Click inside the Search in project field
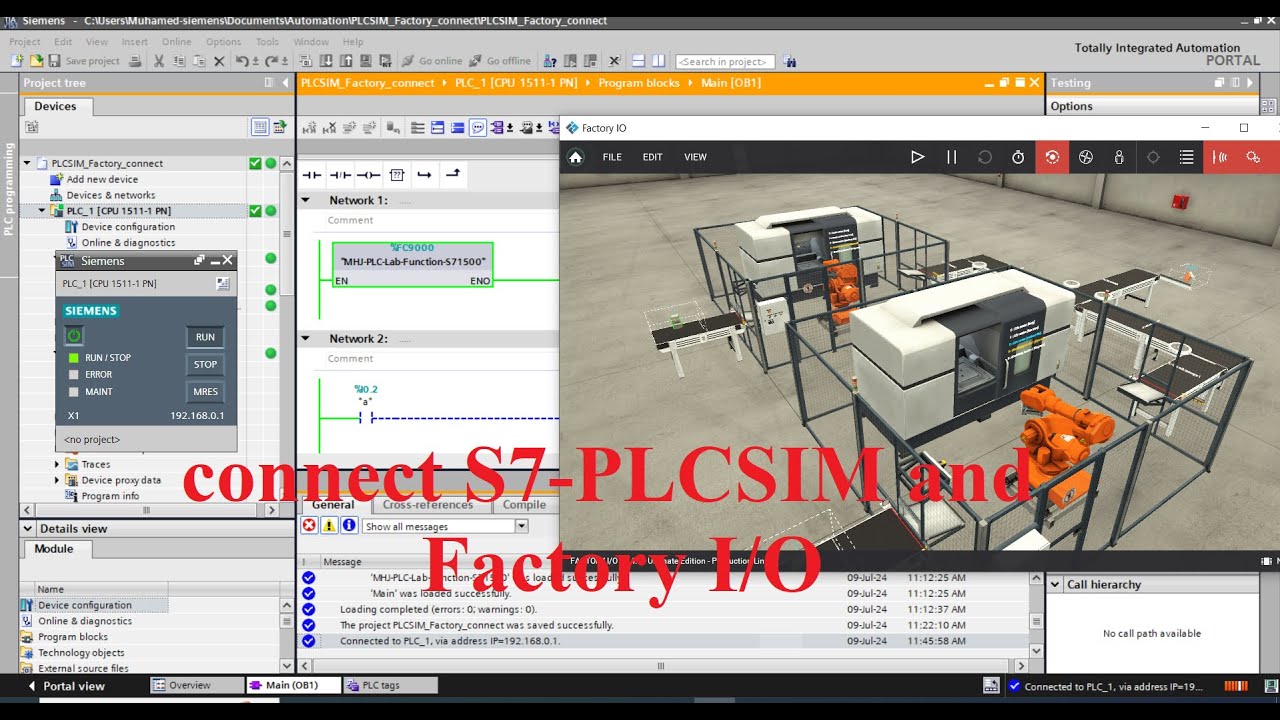Viewport: 1280px width, 720px height. (x=725, y=61)
